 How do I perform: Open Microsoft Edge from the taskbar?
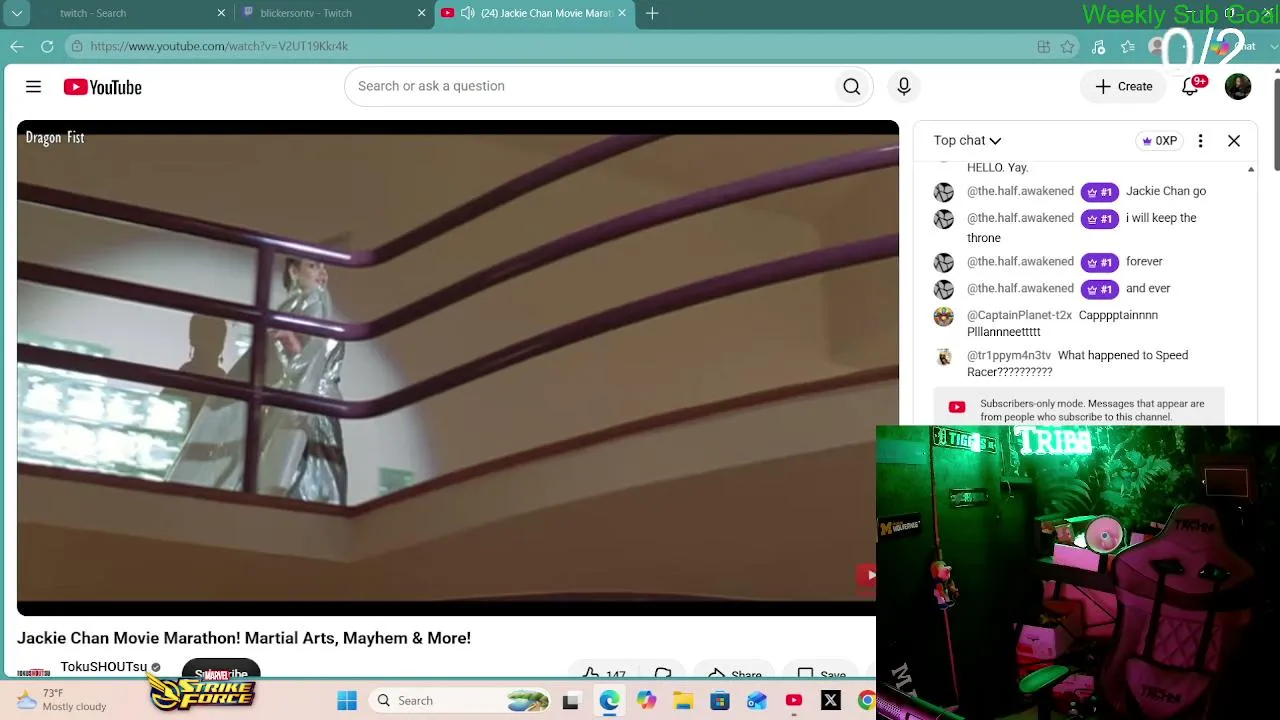[609, 701]
